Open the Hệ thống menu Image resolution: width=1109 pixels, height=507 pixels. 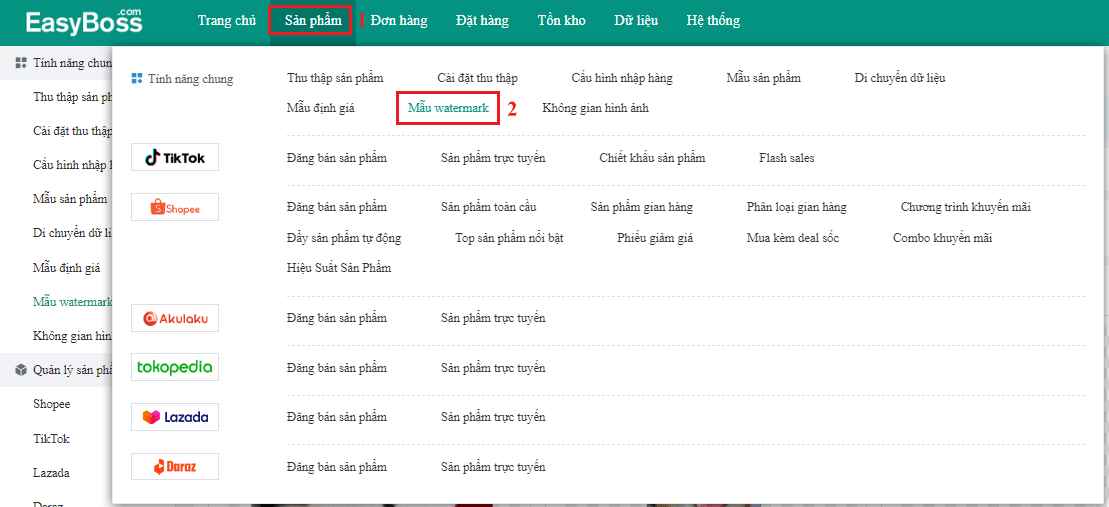click(713, 21)
